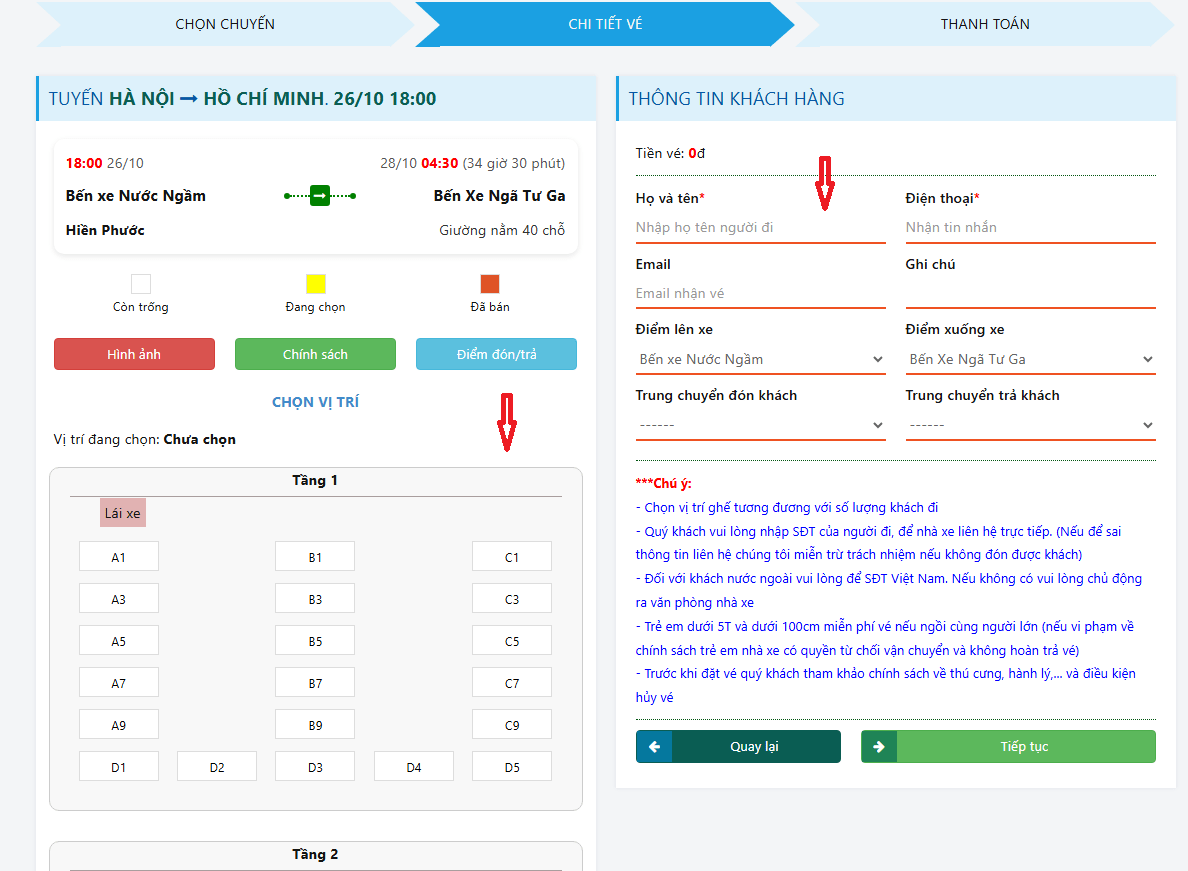Click the white Còn trống legend square
This screenshot has height=871, width=1188.
[141, 284]
